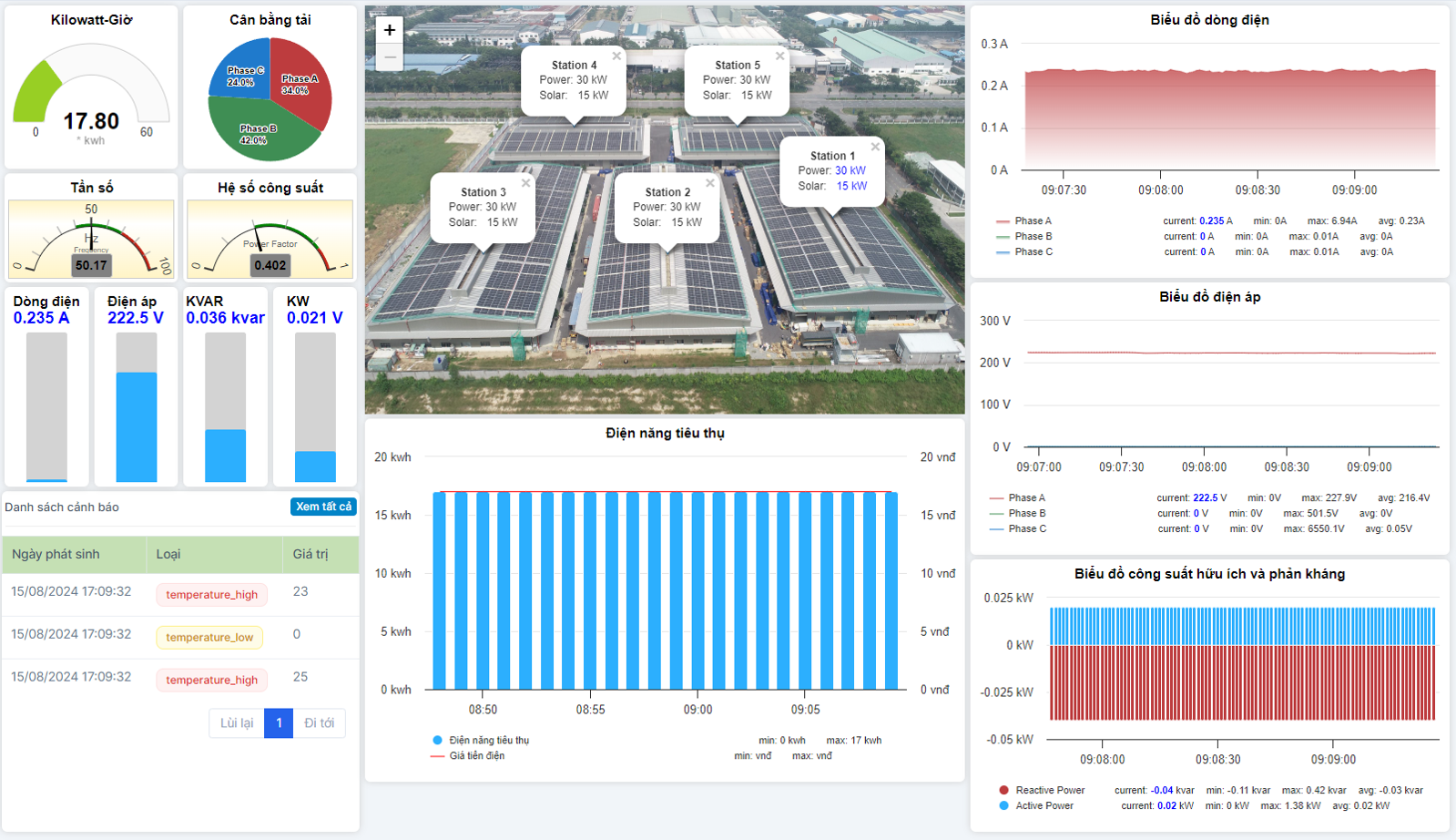Screen dimensions: 1456x840
Task: Close the Station 2 popup
Action: [710, 183]
